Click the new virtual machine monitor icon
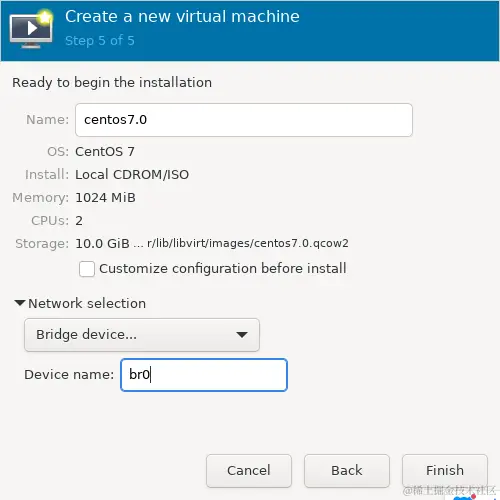 pos(31,30)
